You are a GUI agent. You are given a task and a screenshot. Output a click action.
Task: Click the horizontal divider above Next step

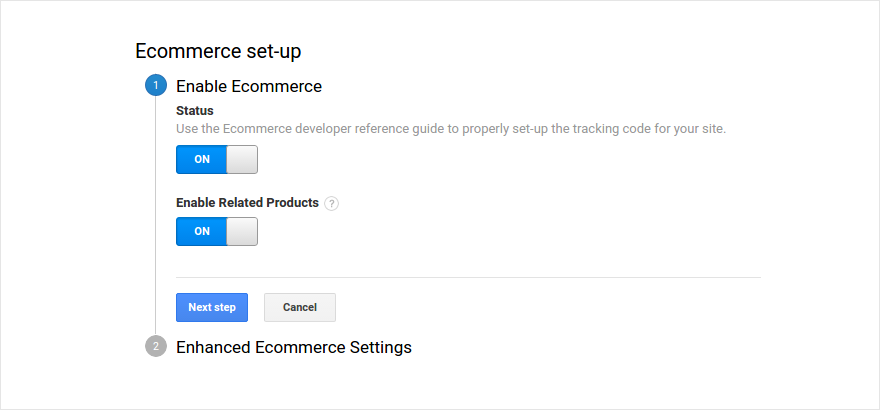tap(468, 277)
